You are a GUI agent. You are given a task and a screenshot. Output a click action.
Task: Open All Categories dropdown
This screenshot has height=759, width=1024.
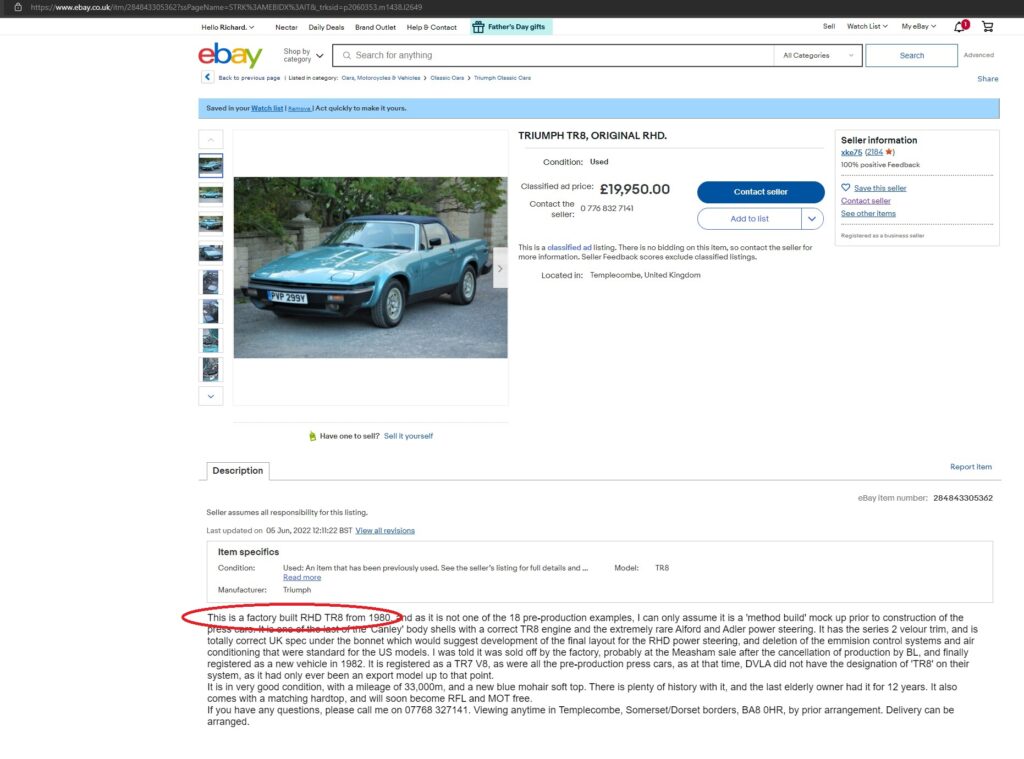point(818,56)
